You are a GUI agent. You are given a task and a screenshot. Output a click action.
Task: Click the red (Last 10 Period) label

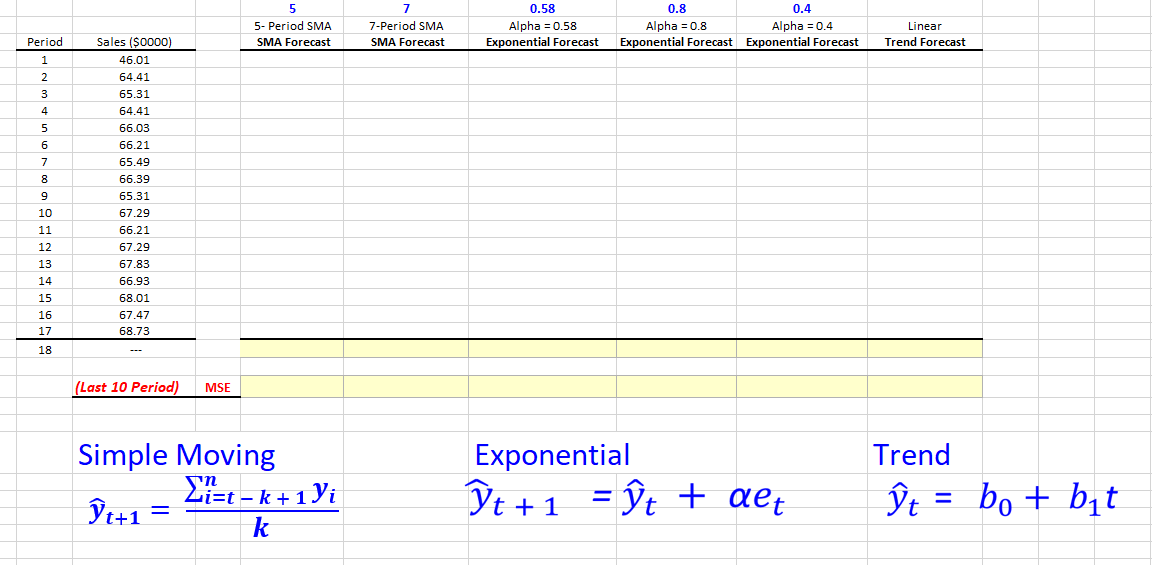(x=129, y=386)
